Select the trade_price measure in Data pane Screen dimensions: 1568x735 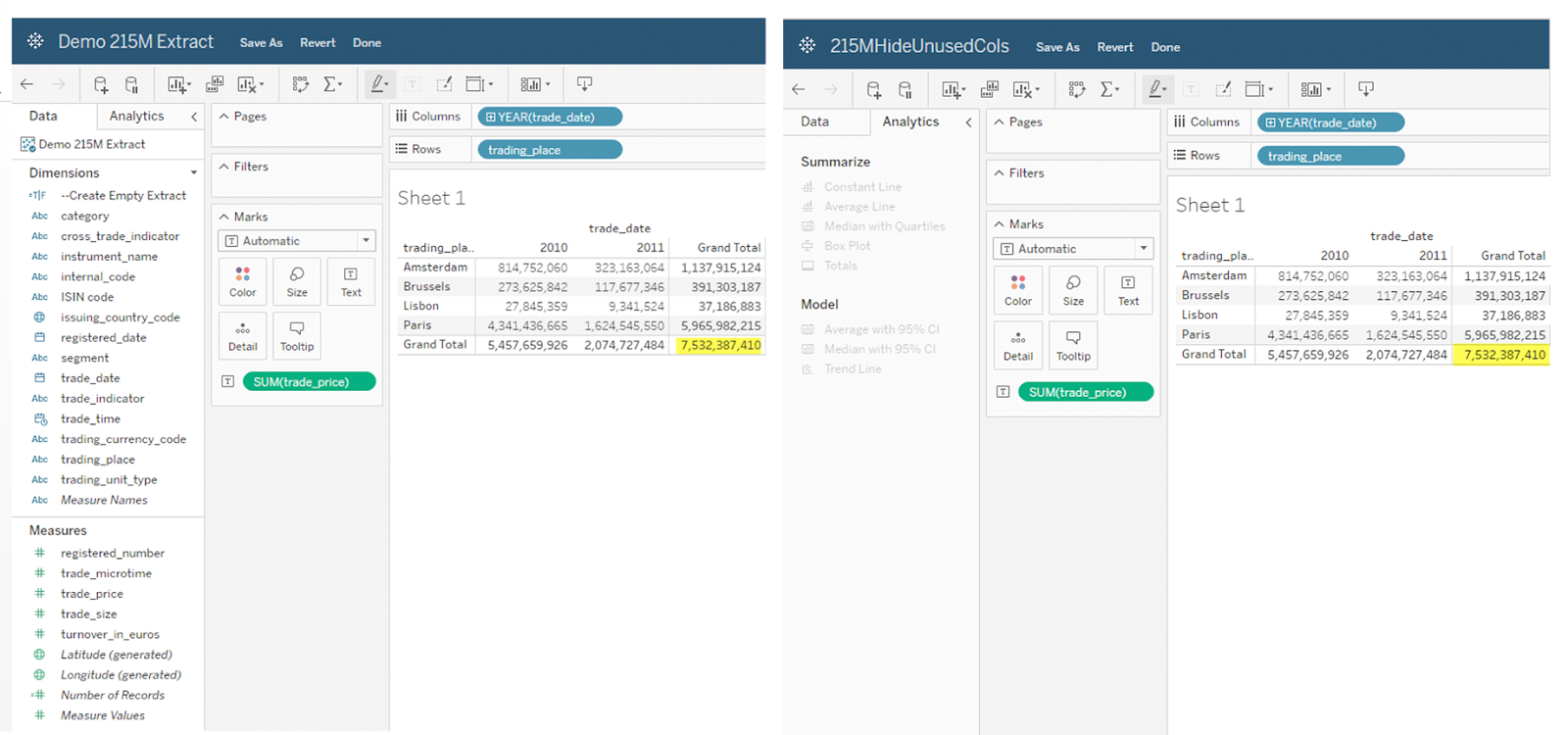click(x=92, y=594)
